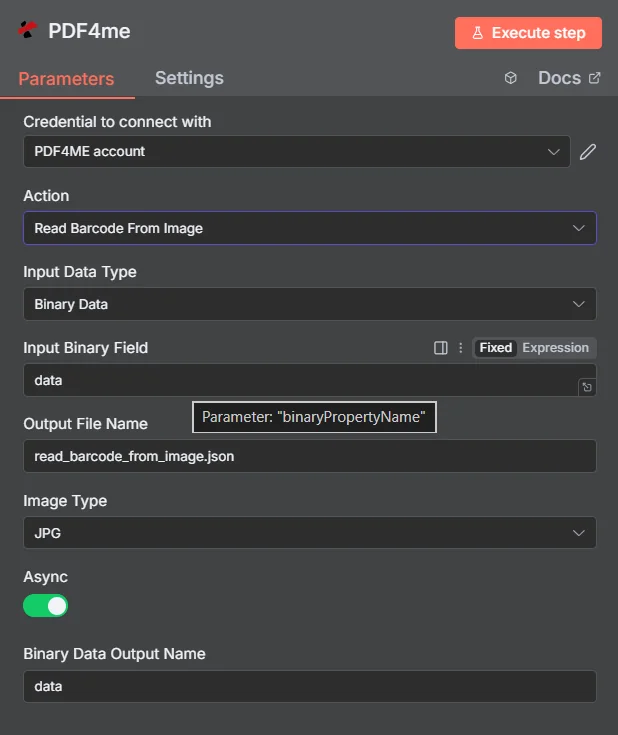This screenshot has height=735, width=618.
Task: Select the Fixed mode option
Action: click(496, 348)
